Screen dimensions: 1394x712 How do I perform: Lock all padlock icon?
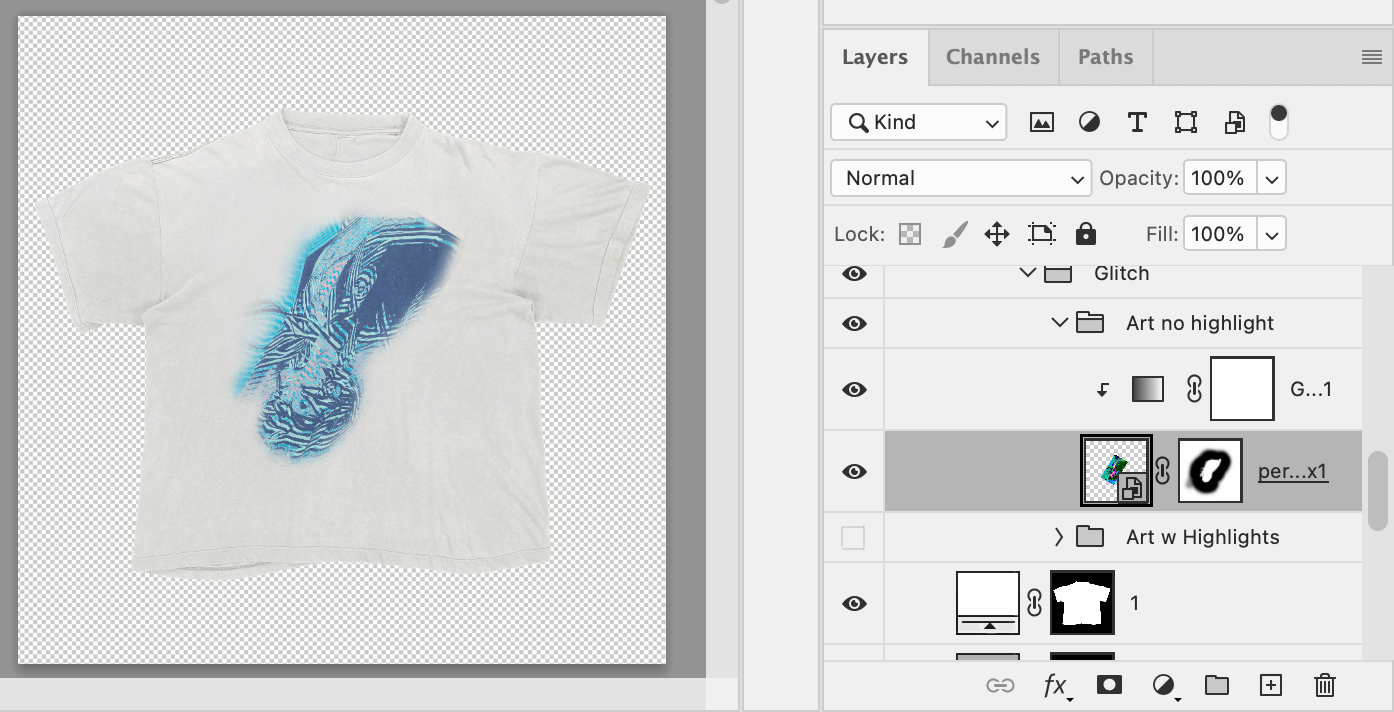pos(1086,234)
